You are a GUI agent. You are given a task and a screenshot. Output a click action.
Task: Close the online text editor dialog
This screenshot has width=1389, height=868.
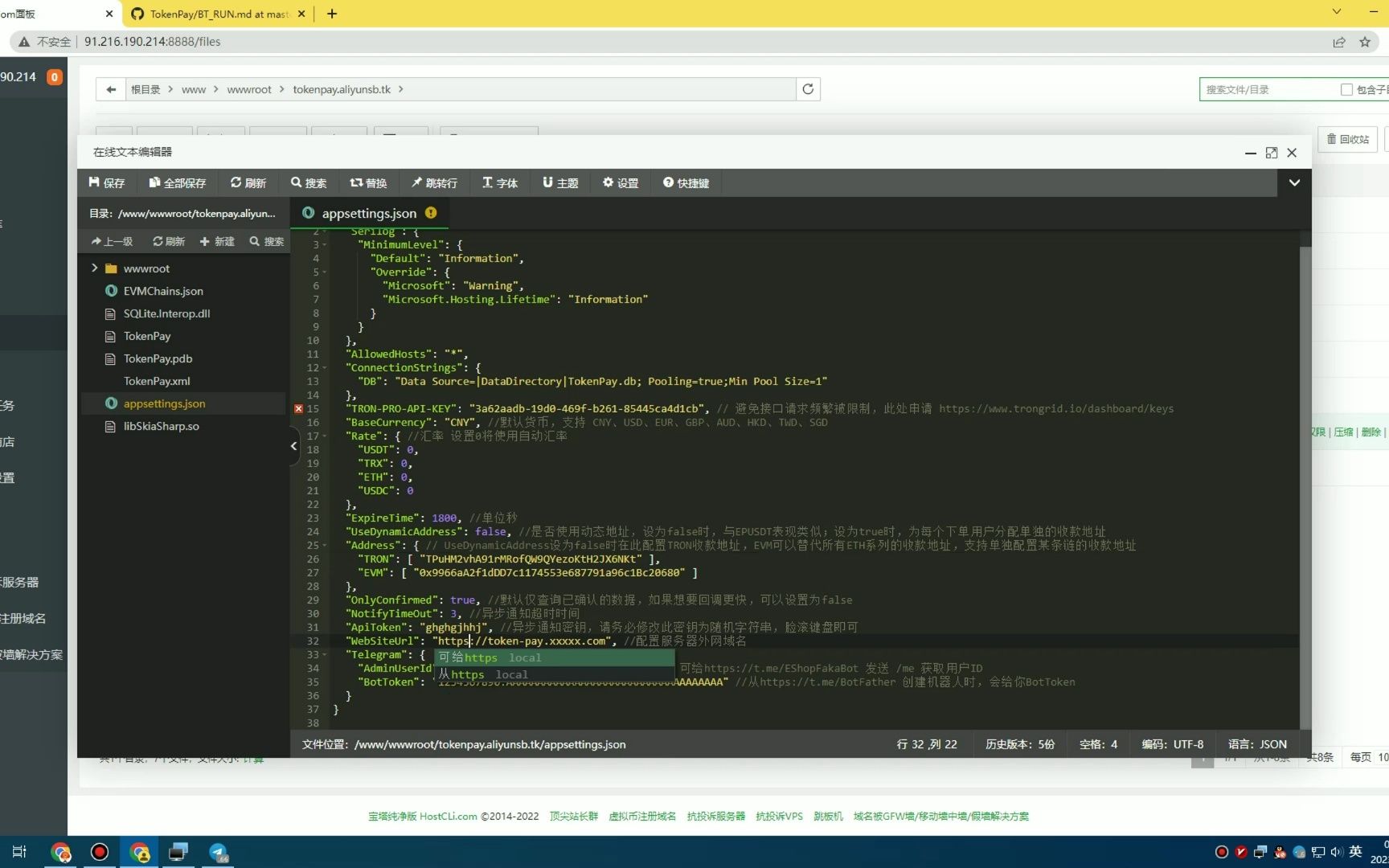1292,153
